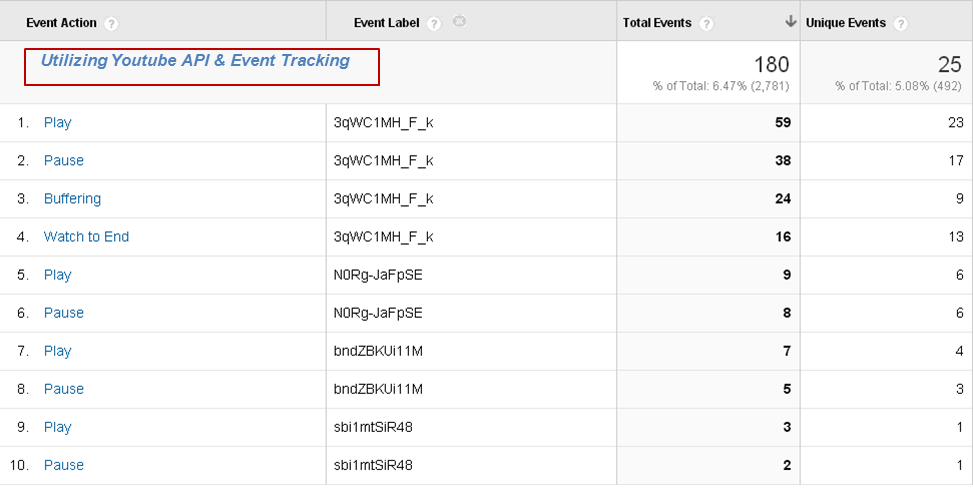Select label bndZBKUi11M in row 8
Screen dimensions: 973x490
click(378, 390)
